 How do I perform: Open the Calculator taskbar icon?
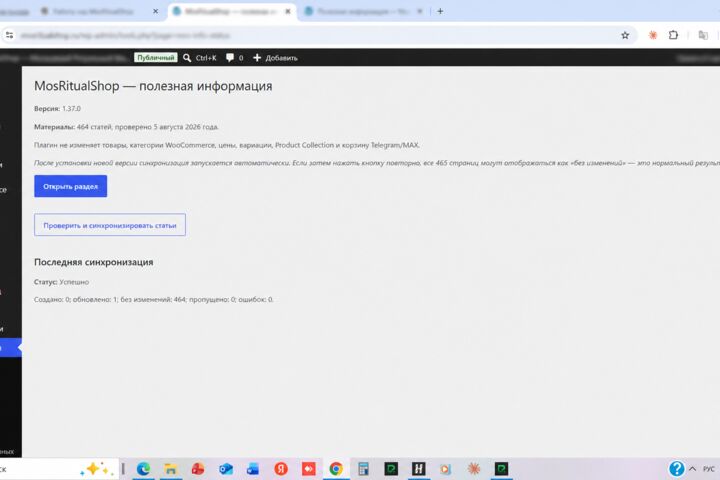tap(363, 469)
